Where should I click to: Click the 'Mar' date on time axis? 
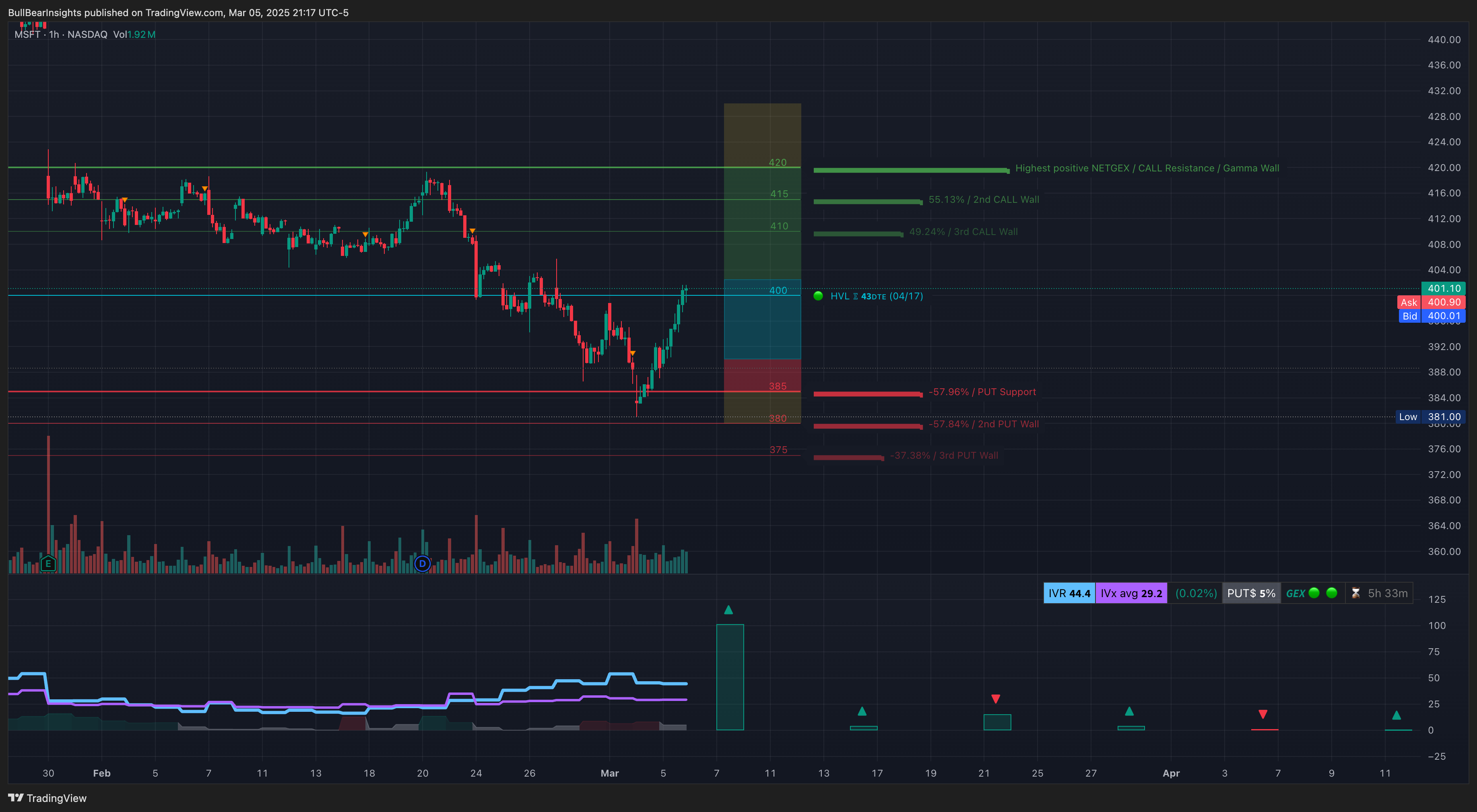(609, 773)
